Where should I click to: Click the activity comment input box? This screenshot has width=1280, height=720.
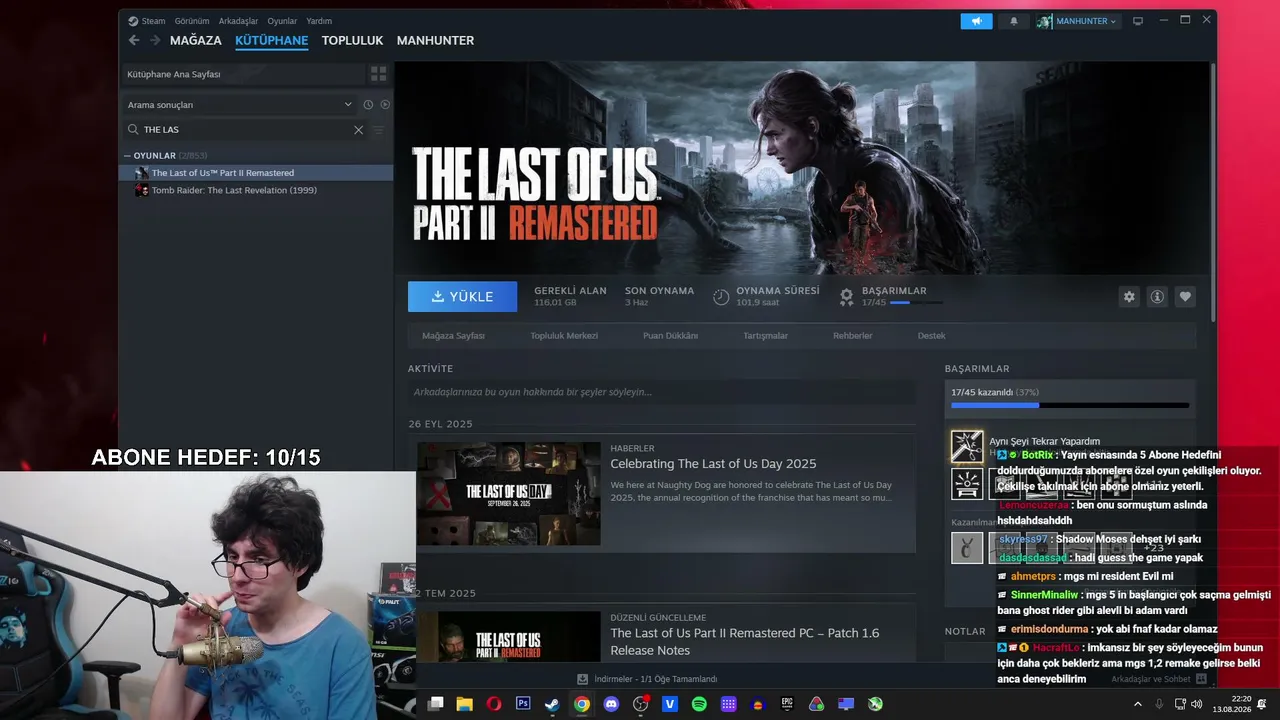661,392
